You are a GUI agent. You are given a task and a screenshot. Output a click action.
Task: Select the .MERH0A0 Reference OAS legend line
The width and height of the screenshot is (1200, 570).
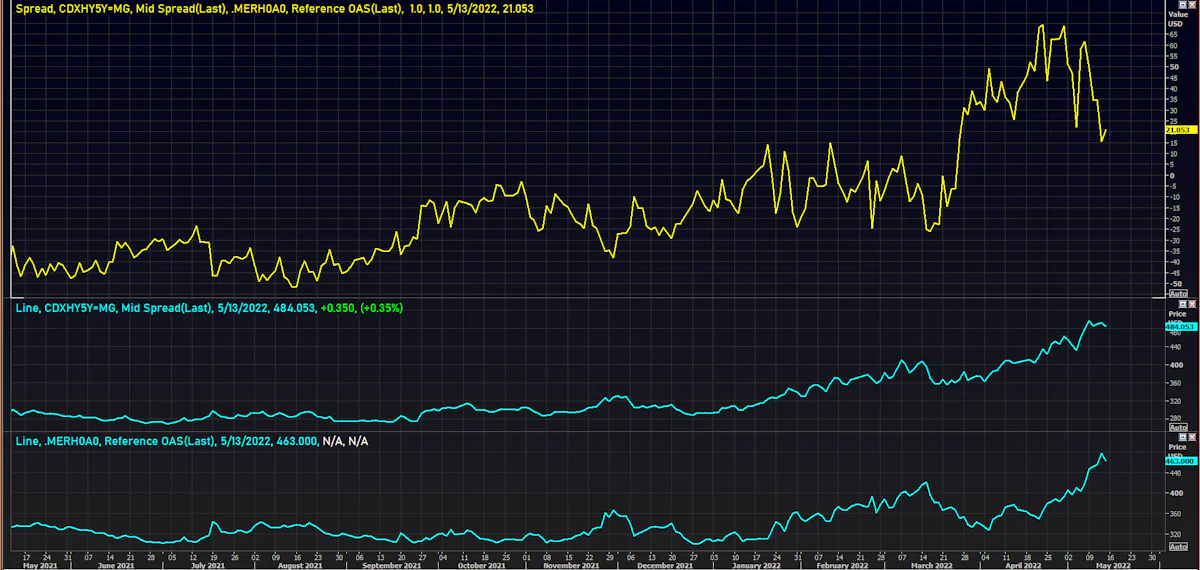[x=191, y=441]
